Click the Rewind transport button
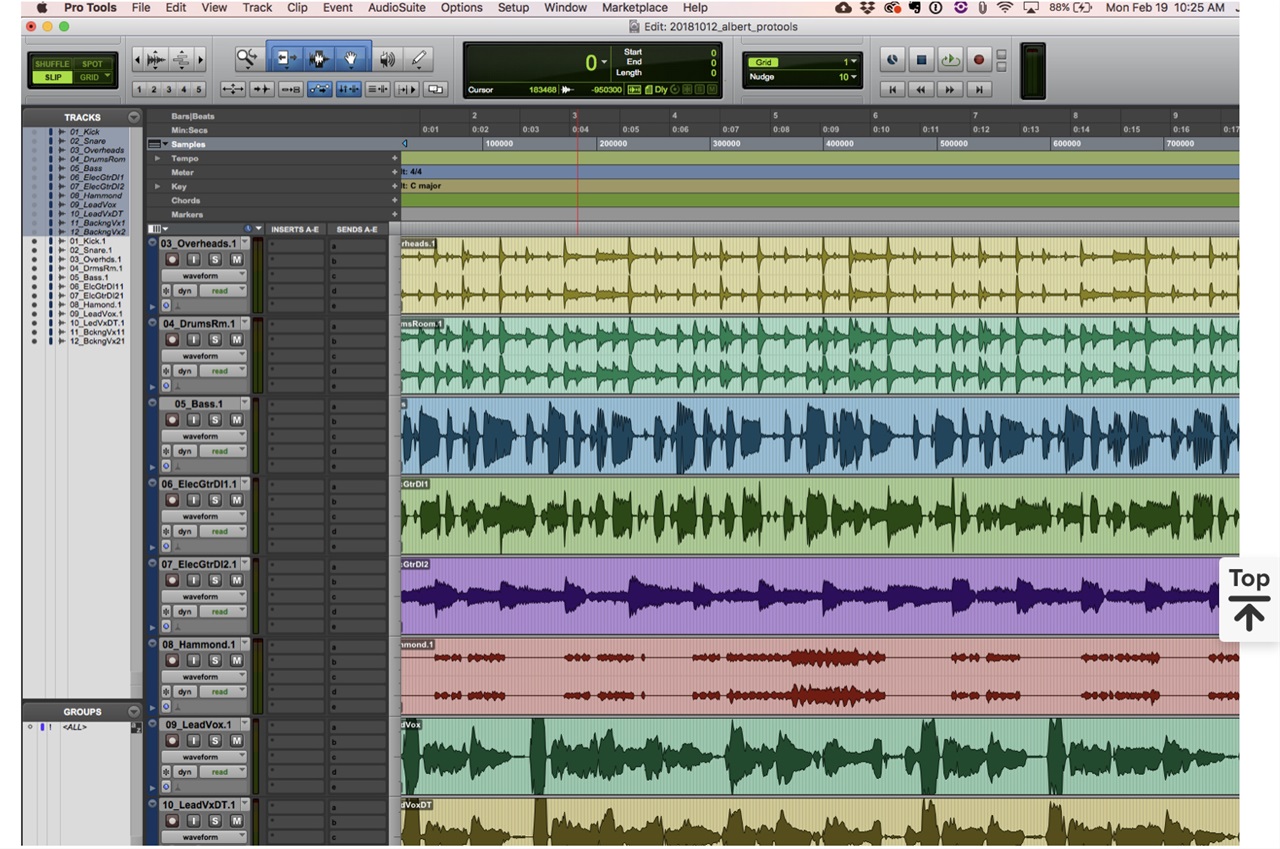 point(921,89)
